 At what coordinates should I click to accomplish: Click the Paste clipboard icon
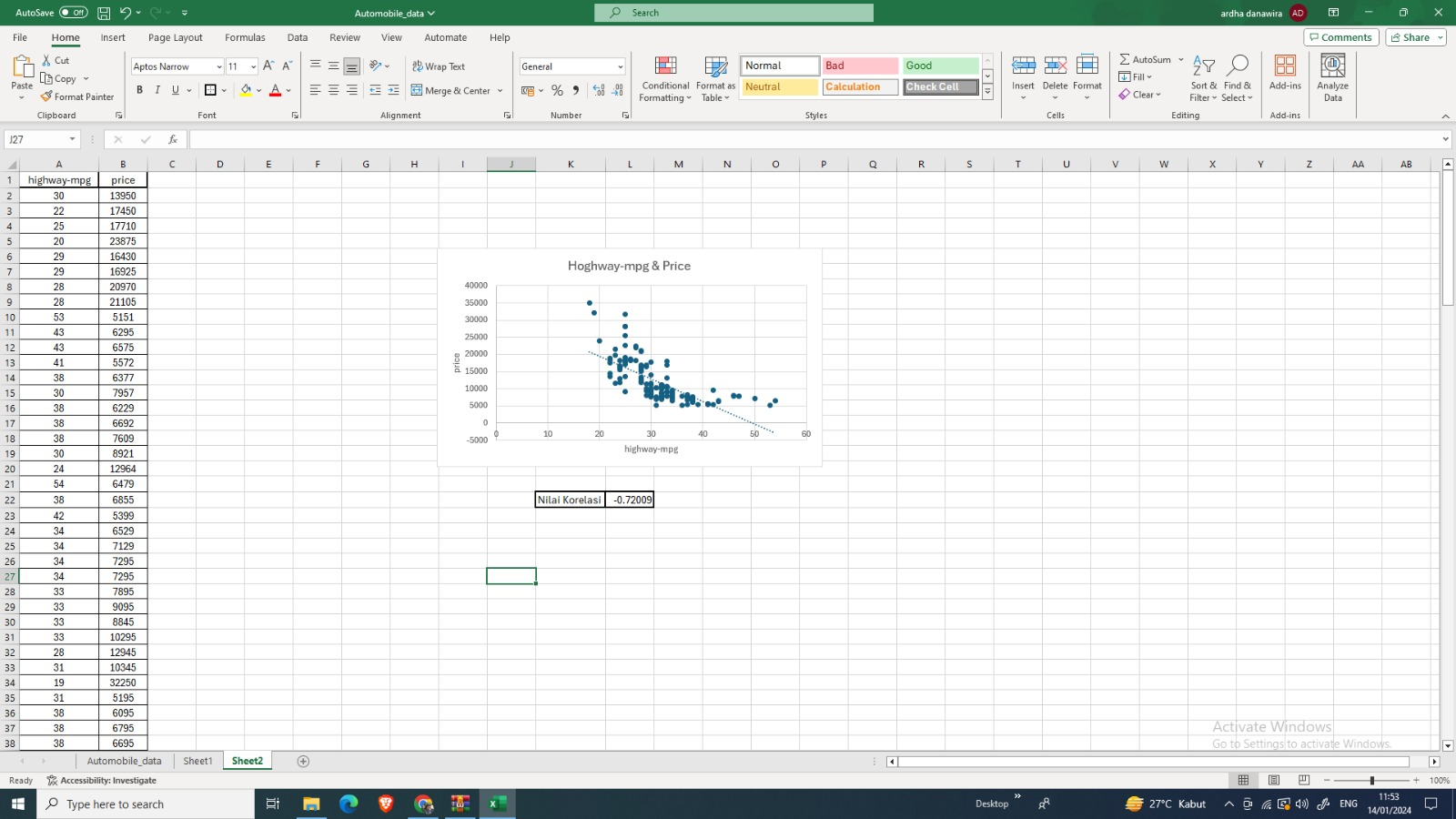point(22,67)
